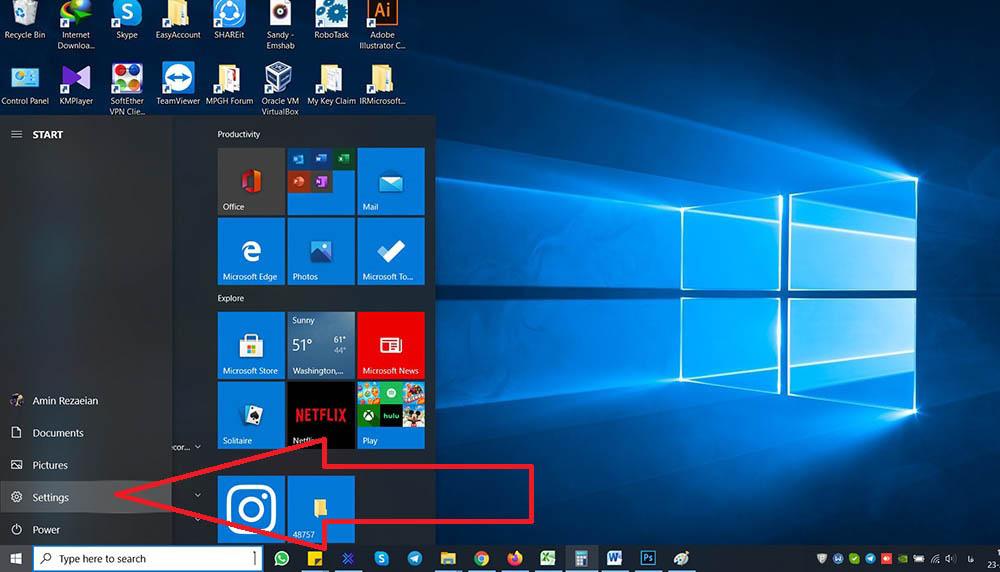Open Microsoft Edge tile
This screenshot has width=1000, height=572.
click(251, 251)
